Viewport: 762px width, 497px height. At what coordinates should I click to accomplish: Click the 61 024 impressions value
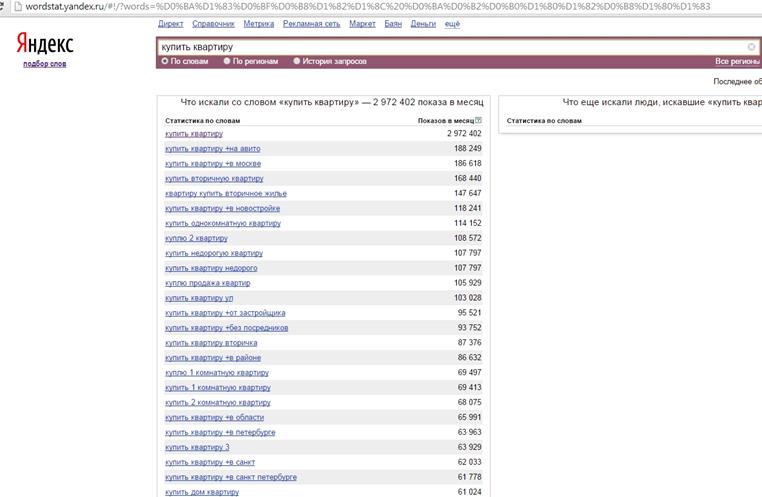[469, 492]
